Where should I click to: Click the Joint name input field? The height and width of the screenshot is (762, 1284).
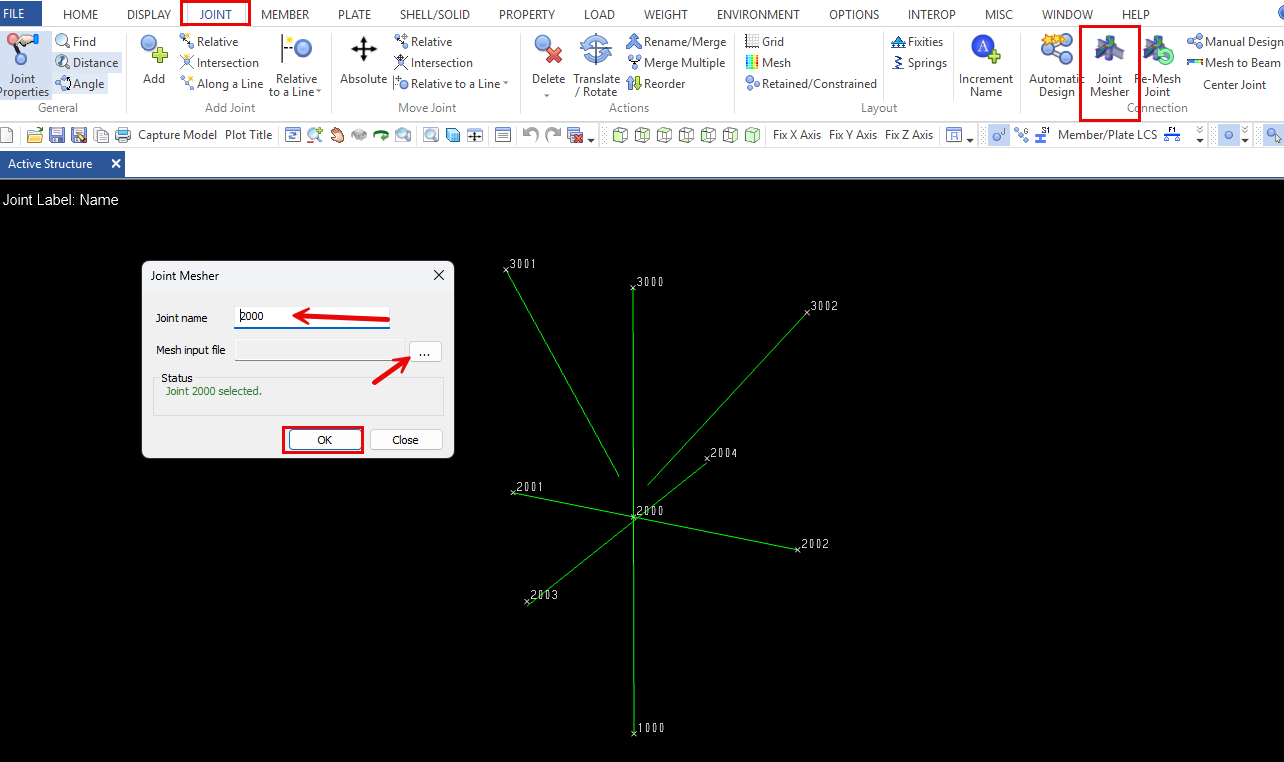[x=312, y=317]
